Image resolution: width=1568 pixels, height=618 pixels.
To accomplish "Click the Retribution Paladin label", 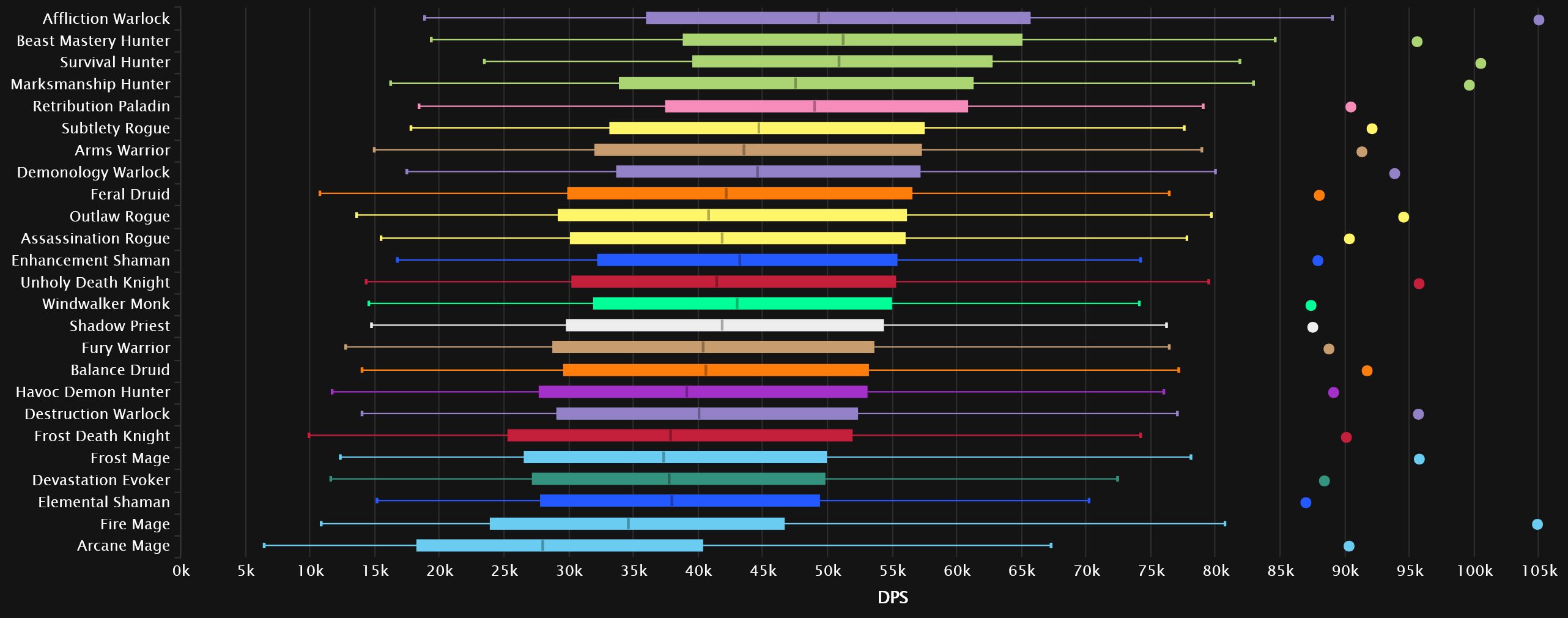I will pos(102,106).
